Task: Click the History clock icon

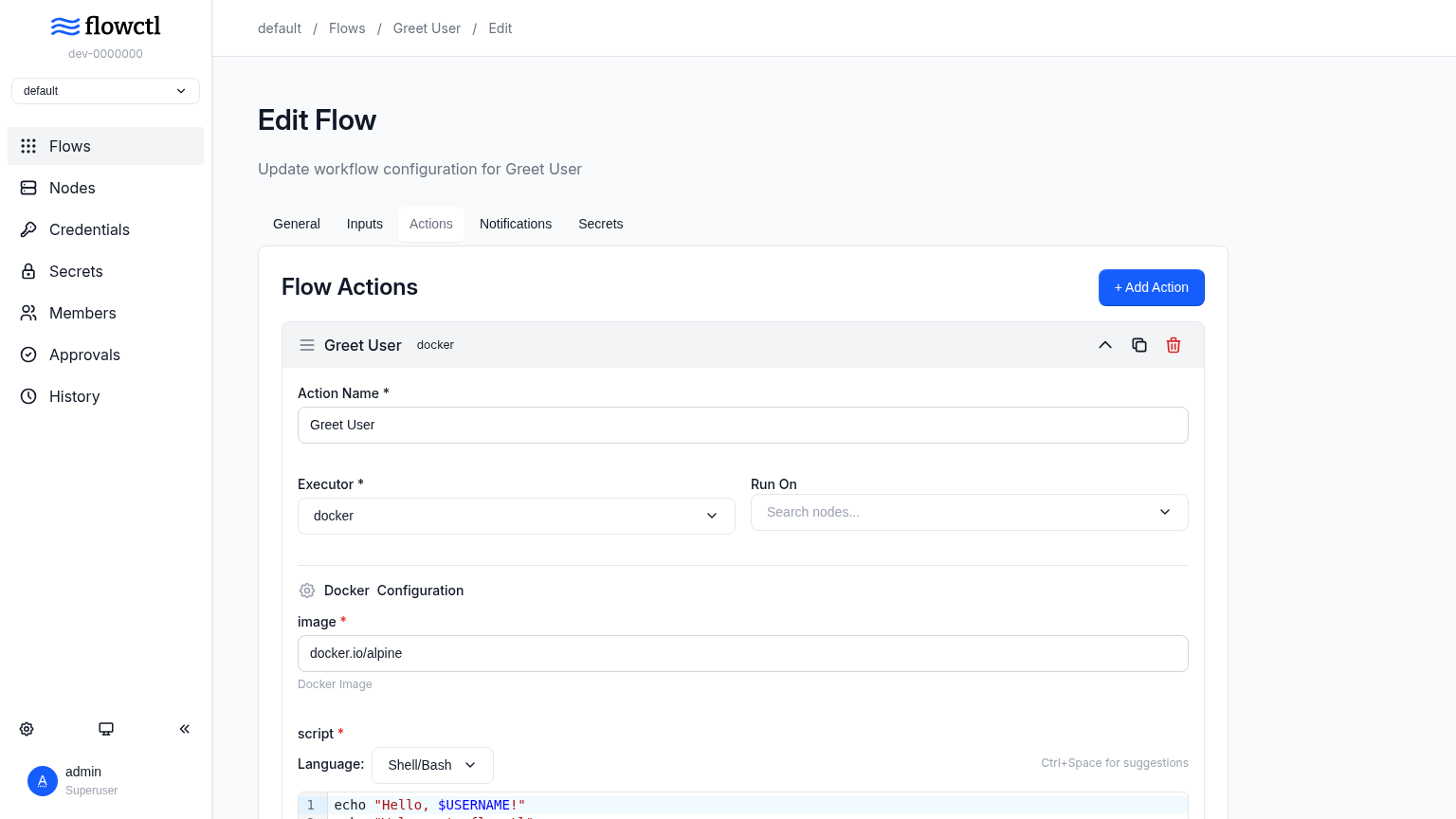Action: 28,396
